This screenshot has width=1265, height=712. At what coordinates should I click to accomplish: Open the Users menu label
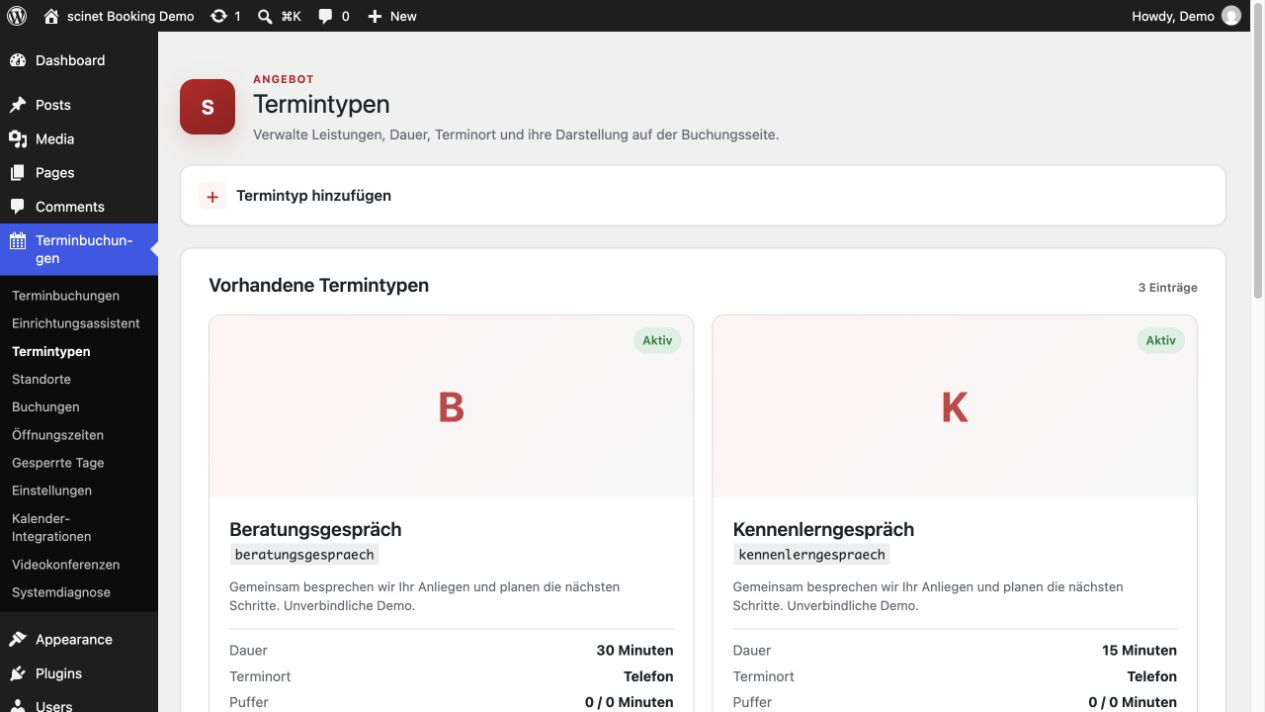coord(54,706)
